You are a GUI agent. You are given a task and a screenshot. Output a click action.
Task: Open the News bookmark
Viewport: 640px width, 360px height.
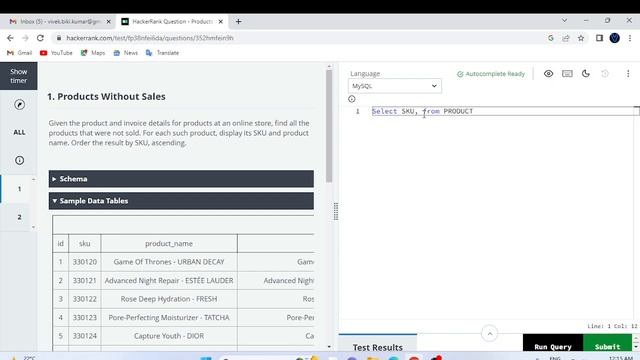pyautogui.click(x=126, y=53)
